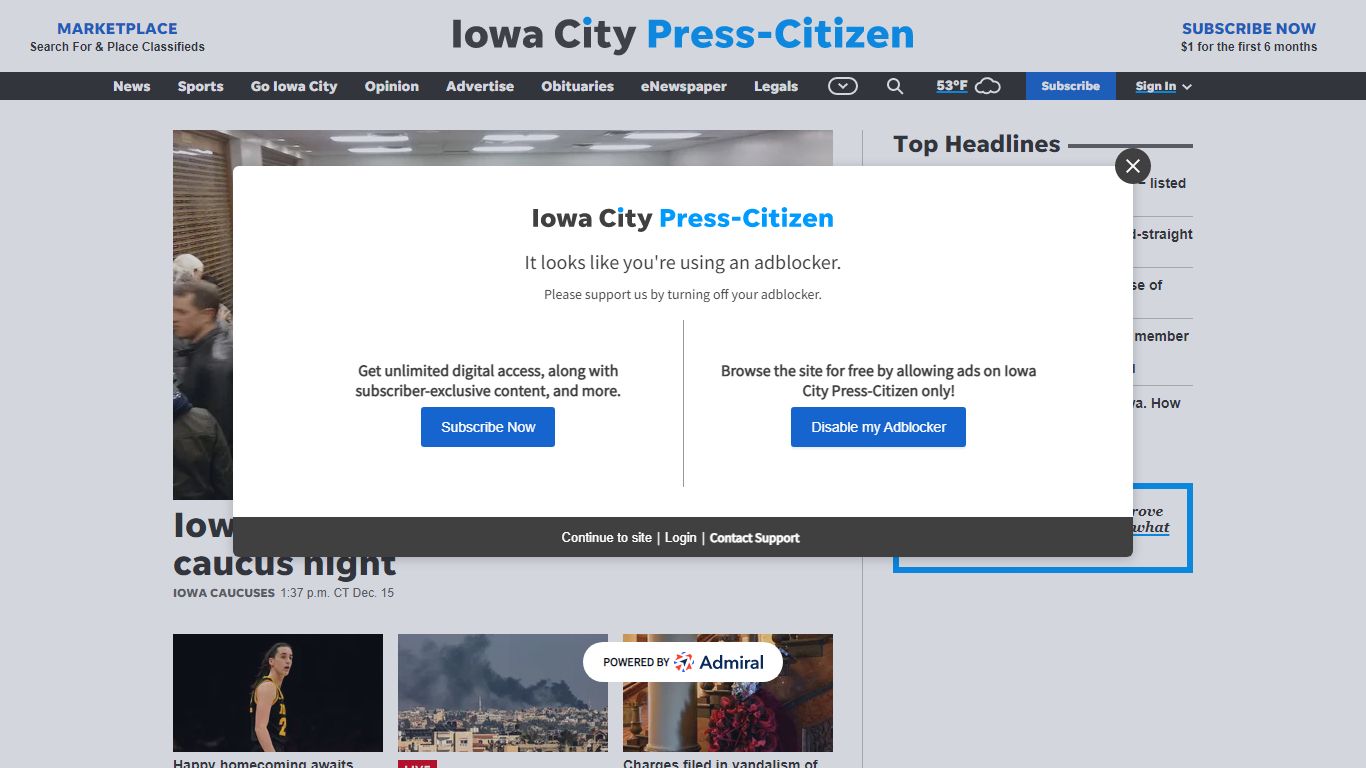Go to Go Iowa City section
Viewport: 1366px width, 768px height.
click(x=294, y=86)
